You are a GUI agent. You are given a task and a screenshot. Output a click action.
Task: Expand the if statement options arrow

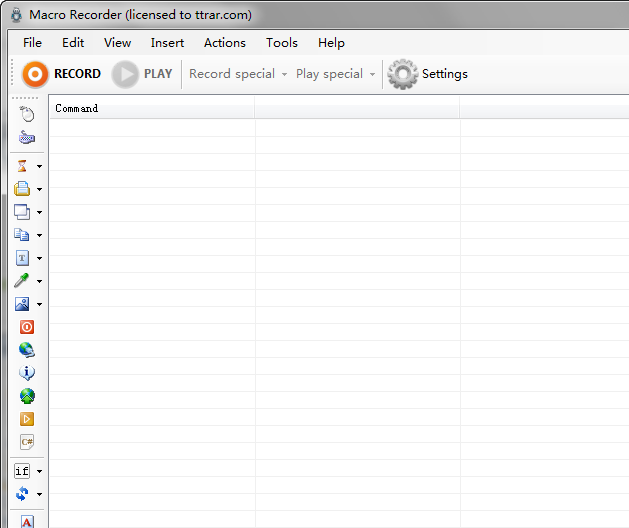pyautogui.click(x=39, y=471)
